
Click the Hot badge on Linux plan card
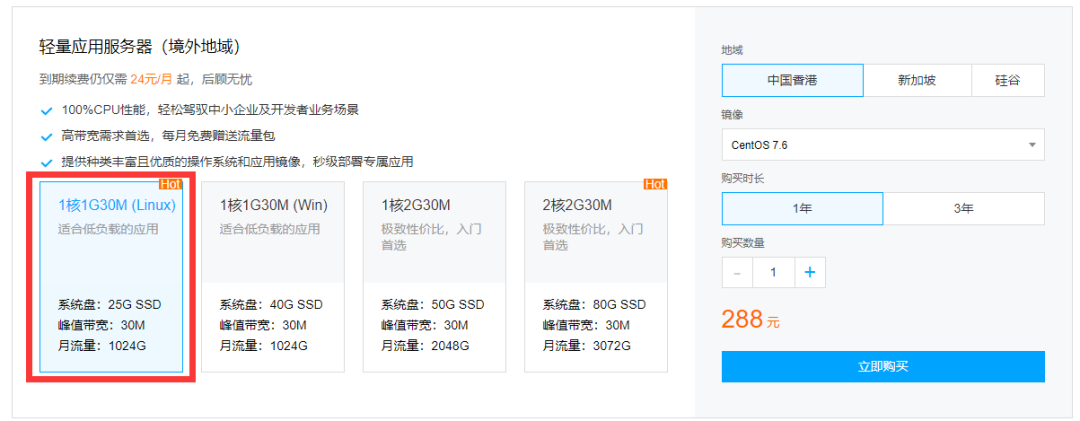pos(171,184)
